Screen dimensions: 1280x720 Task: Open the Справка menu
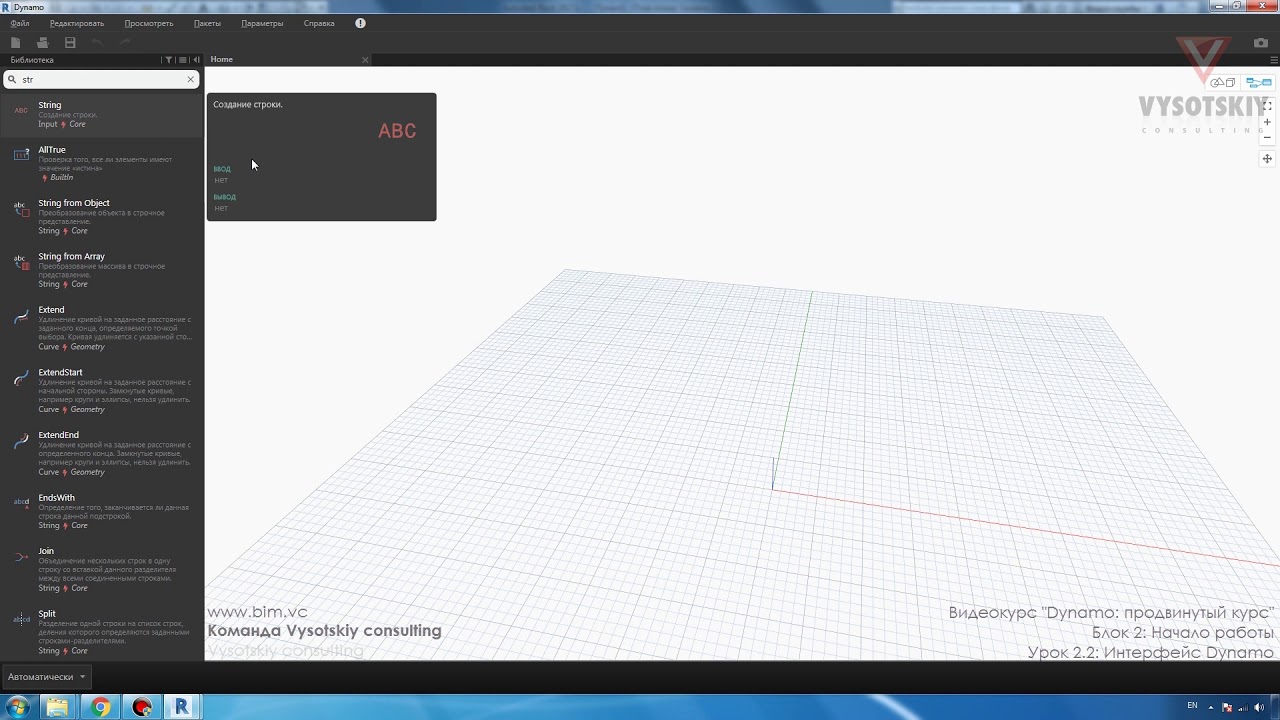click(x=319, y=23)
